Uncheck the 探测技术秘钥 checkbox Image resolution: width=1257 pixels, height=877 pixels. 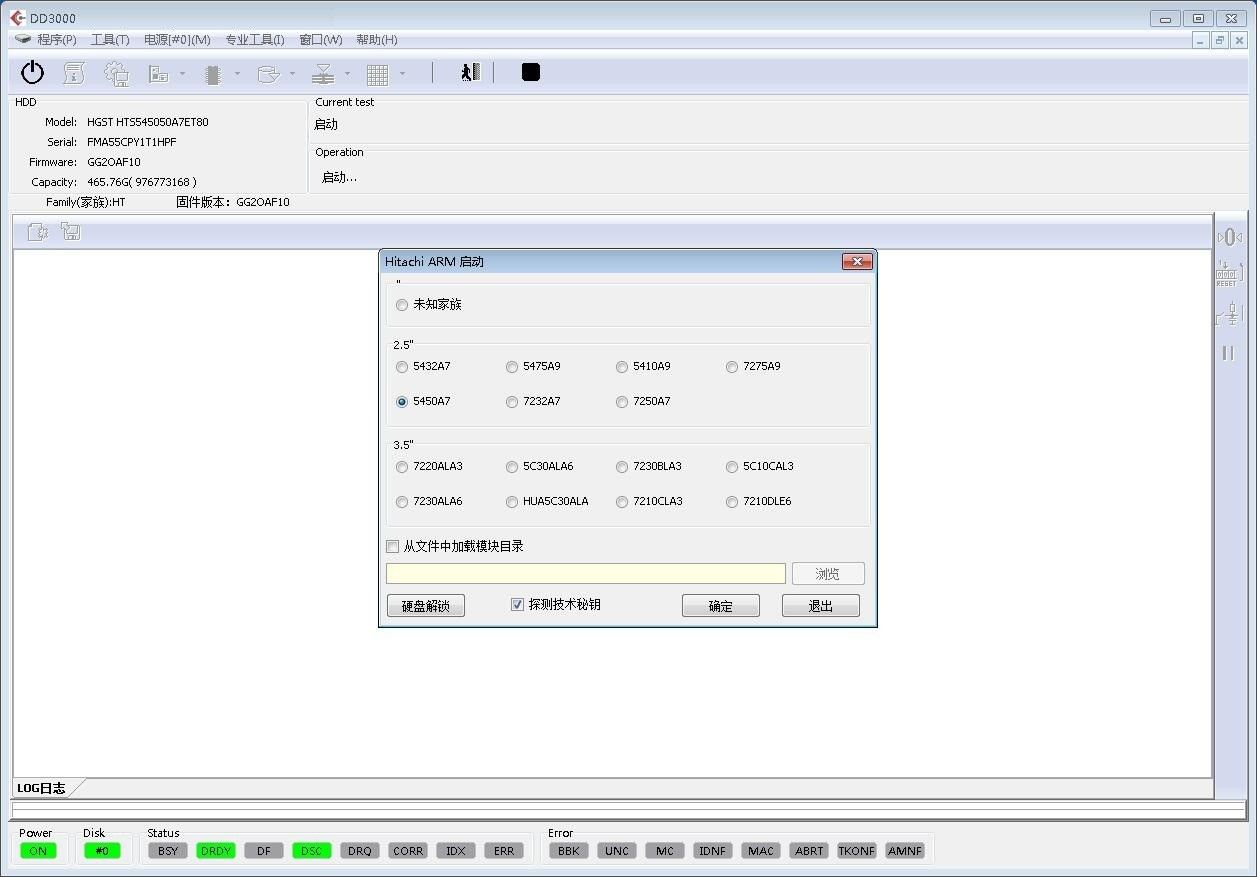517,605
